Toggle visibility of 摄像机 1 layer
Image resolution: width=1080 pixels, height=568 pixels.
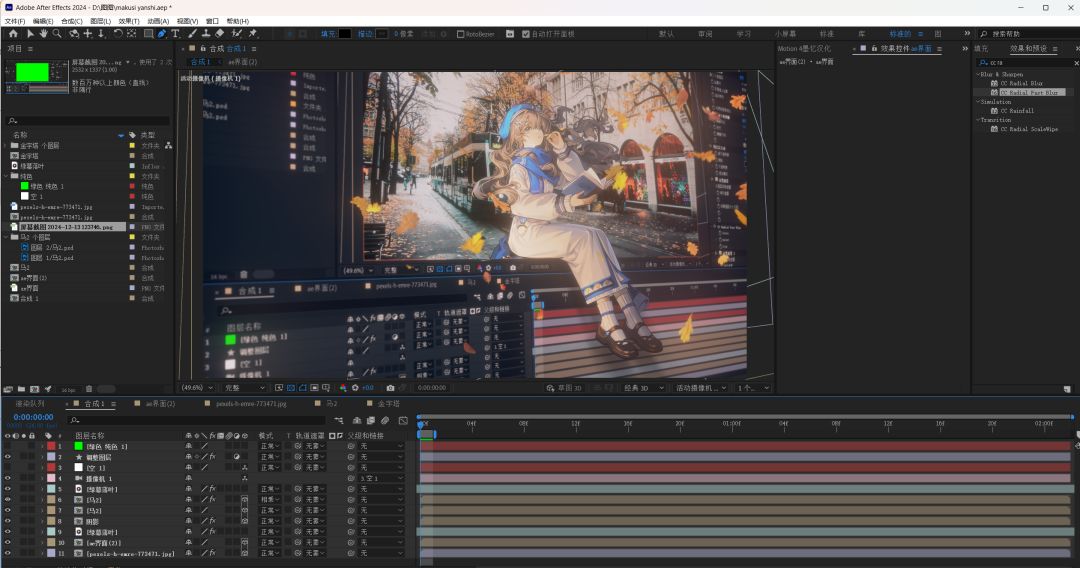click(x=8, y=478)
